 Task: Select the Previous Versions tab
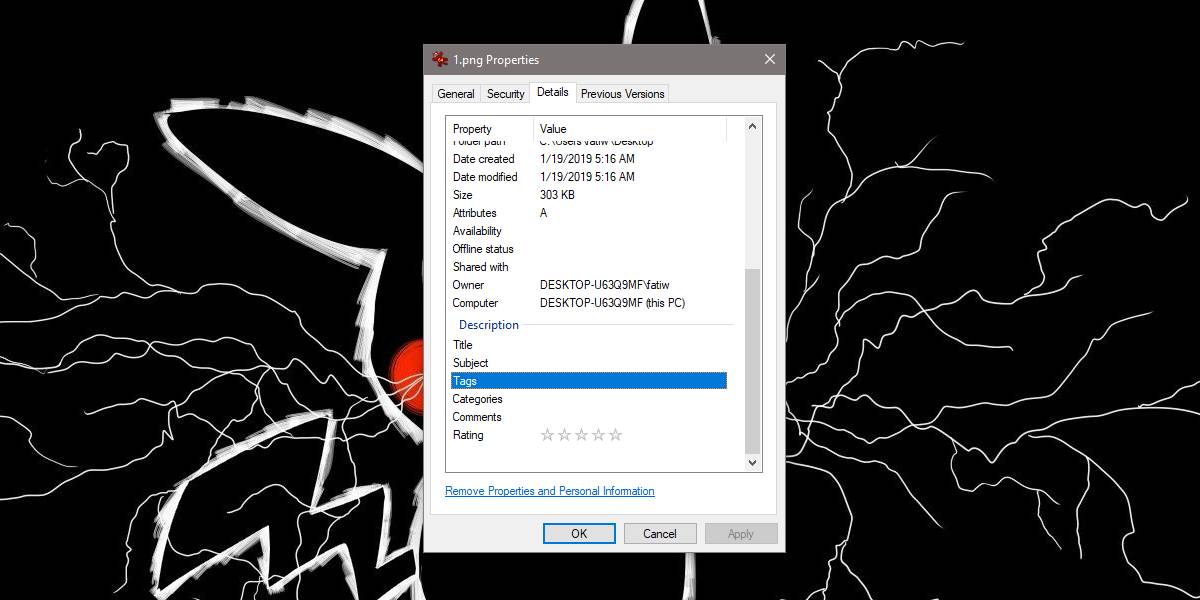(x=622, y=93)
